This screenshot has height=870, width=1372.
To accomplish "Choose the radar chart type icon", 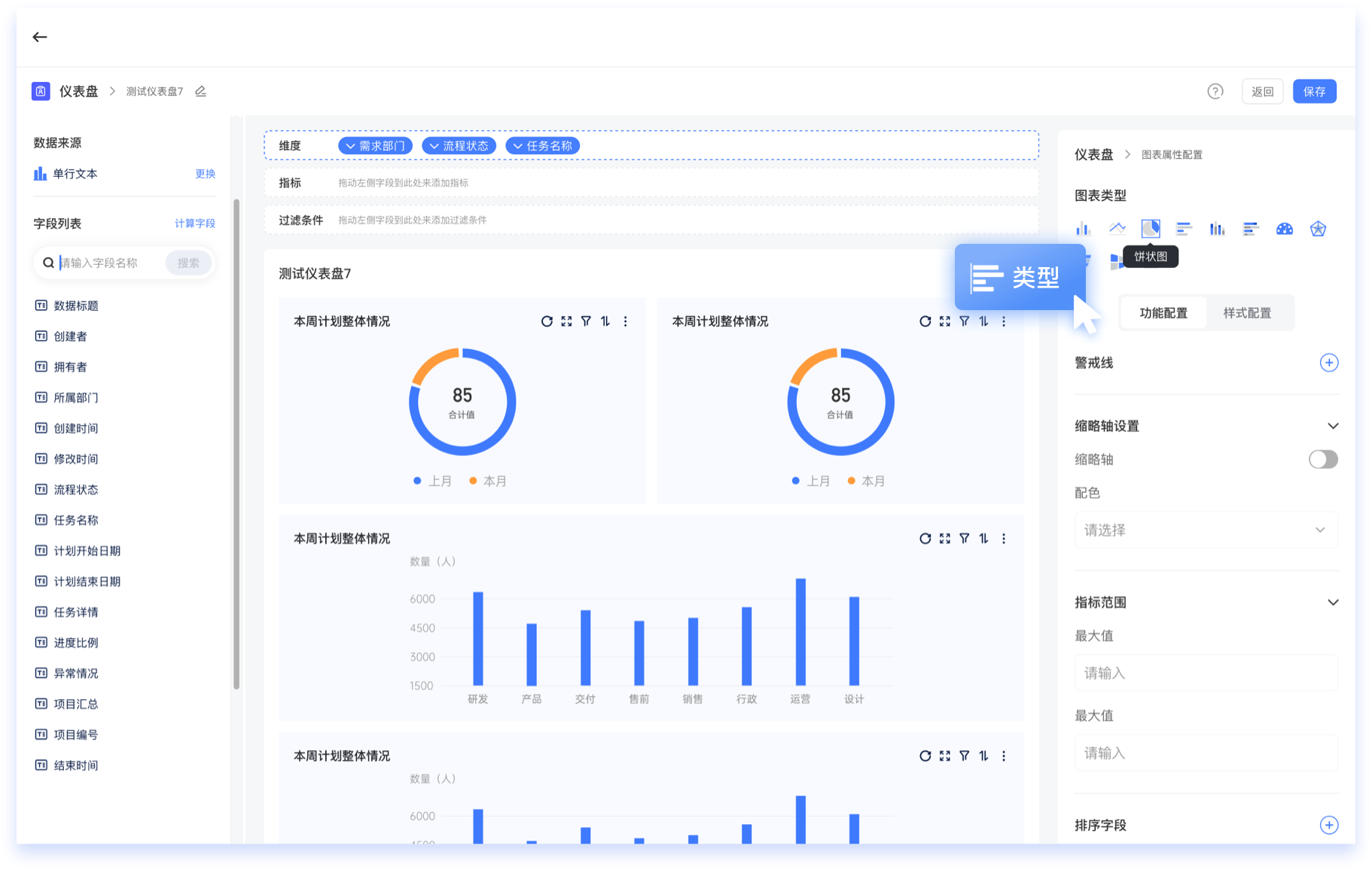I will pyautogui.click(x=1318, y=229).
